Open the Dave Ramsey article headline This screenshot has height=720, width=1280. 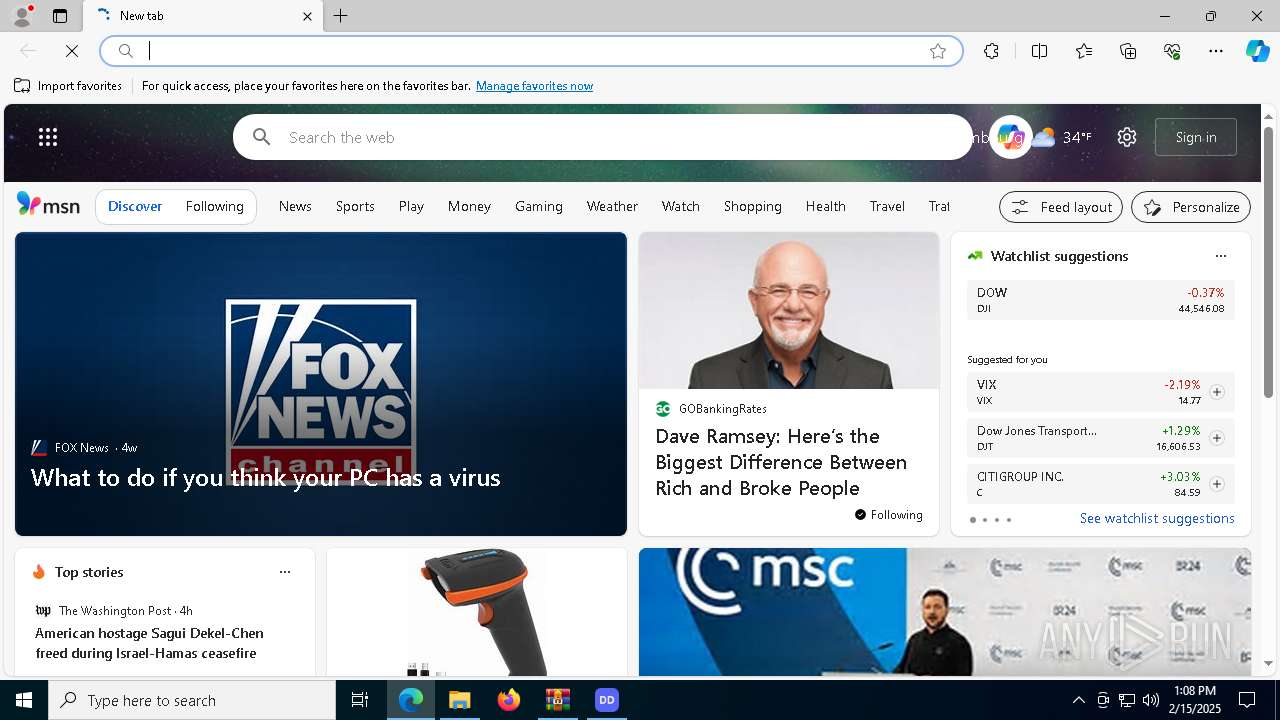781,462
